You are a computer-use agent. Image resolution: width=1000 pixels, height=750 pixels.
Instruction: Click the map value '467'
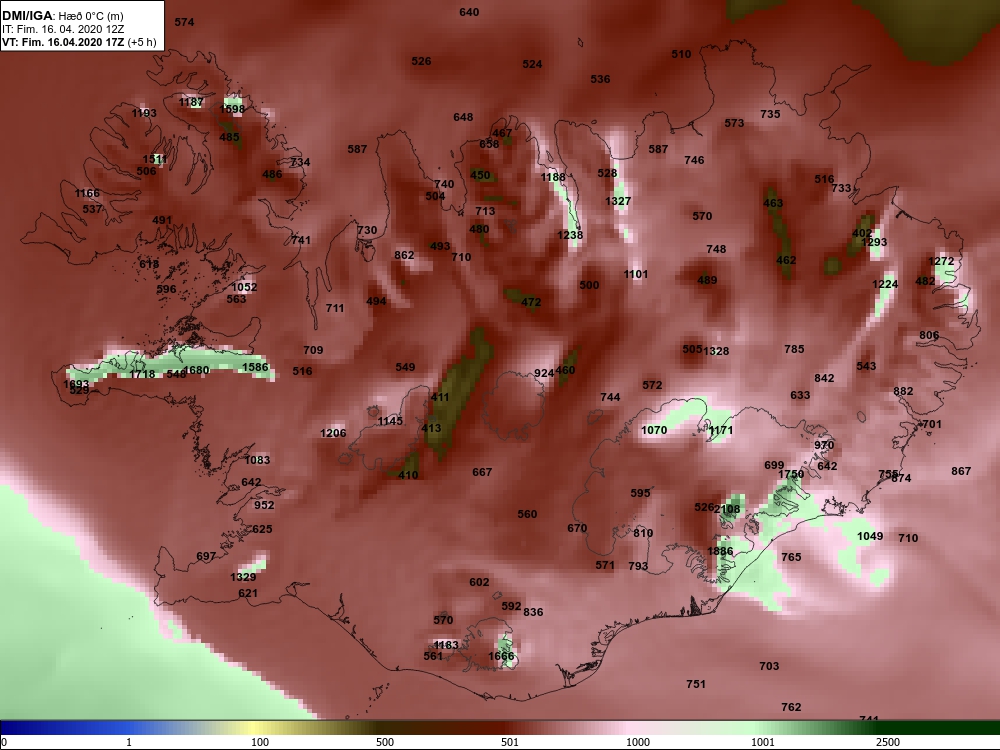pos(502,133)
